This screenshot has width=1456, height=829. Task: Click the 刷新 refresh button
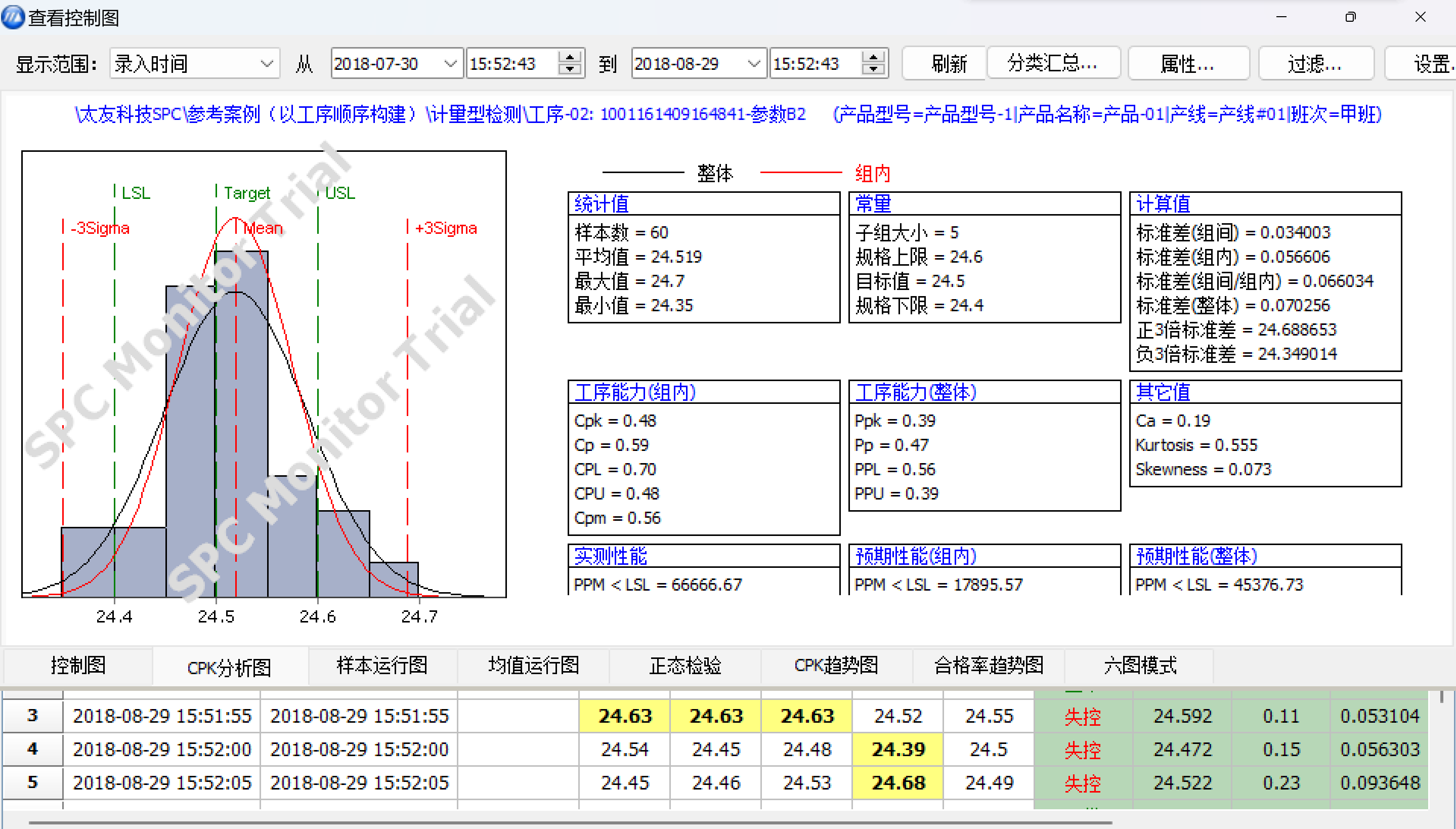[948, 63]
